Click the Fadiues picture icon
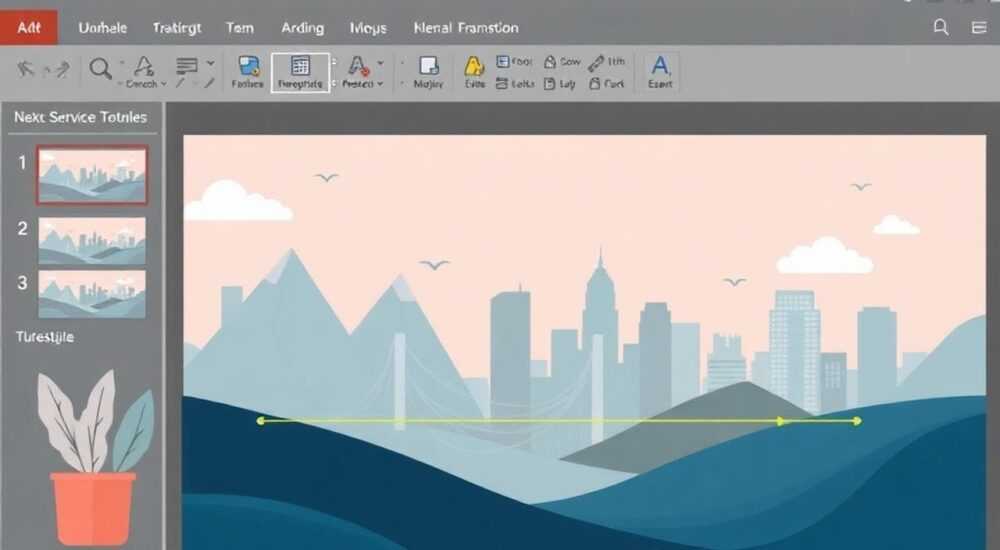 (x=248, y=66)
